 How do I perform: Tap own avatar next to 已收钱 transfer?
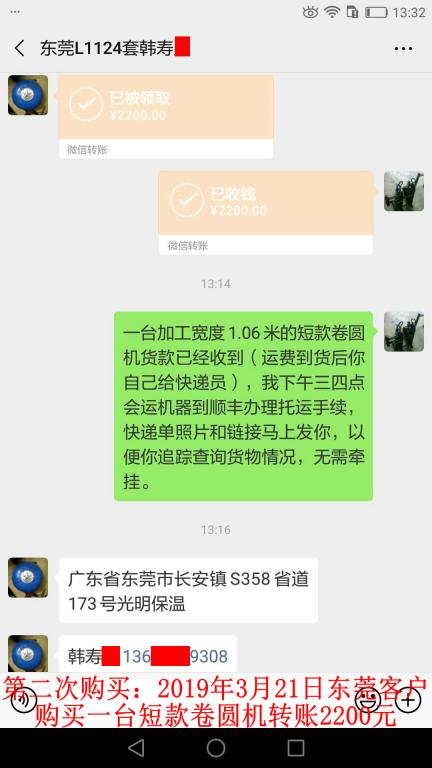pyautogui.click(x=404, y=191)
